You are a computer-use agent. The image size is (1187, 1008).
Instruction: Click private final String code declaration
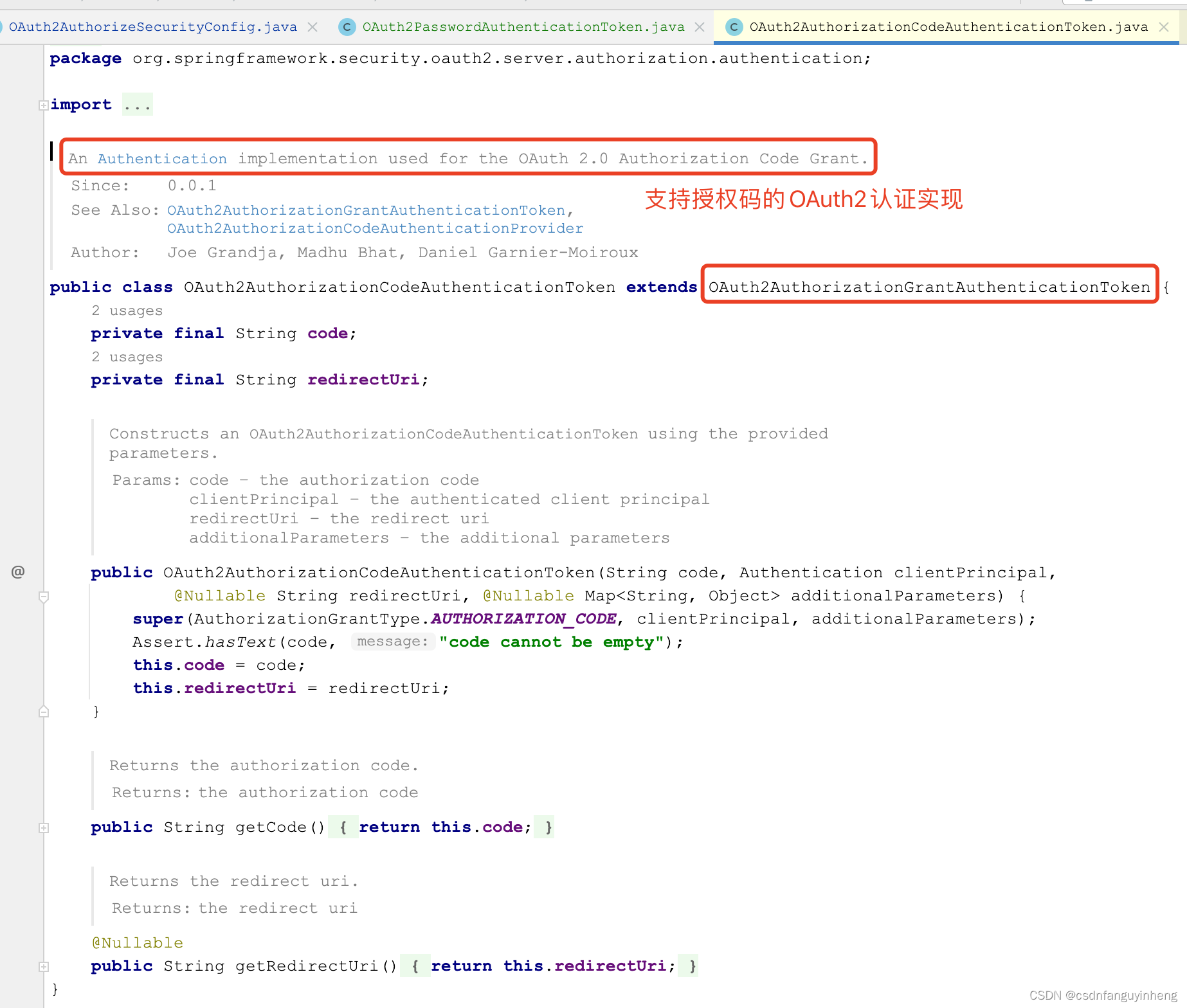click(224, 334)
